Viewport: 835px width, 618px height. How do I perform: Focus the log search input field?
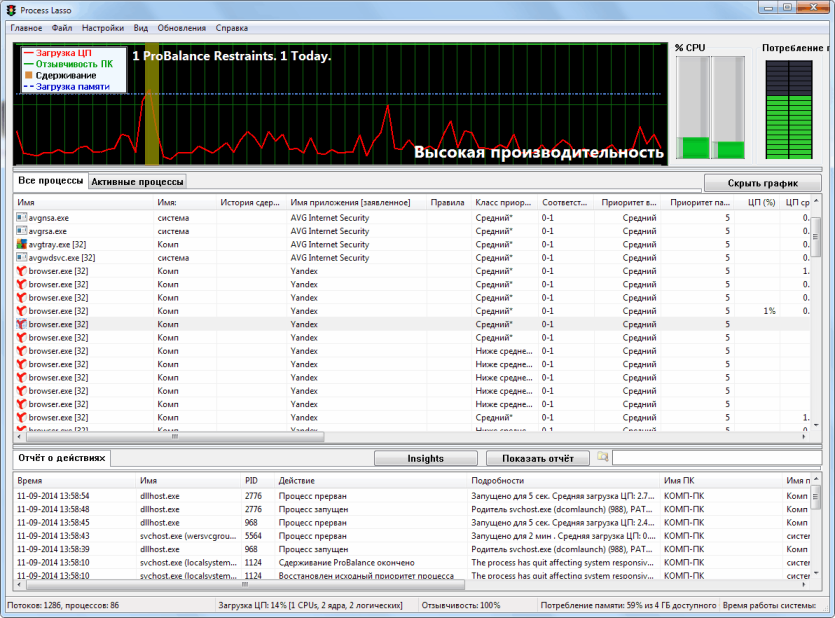tap(717, 458)
